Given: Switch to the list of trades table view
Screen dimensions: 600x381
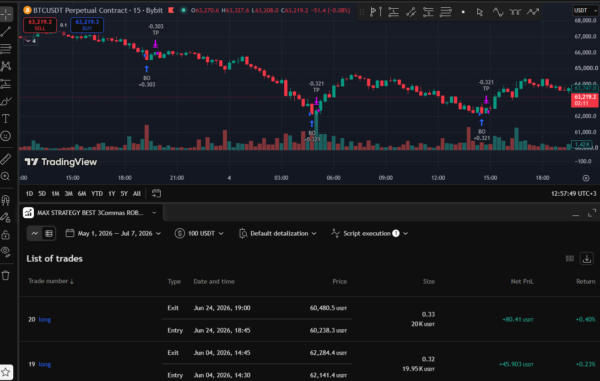Looking at the screenshot, I should tap(49, 233).
